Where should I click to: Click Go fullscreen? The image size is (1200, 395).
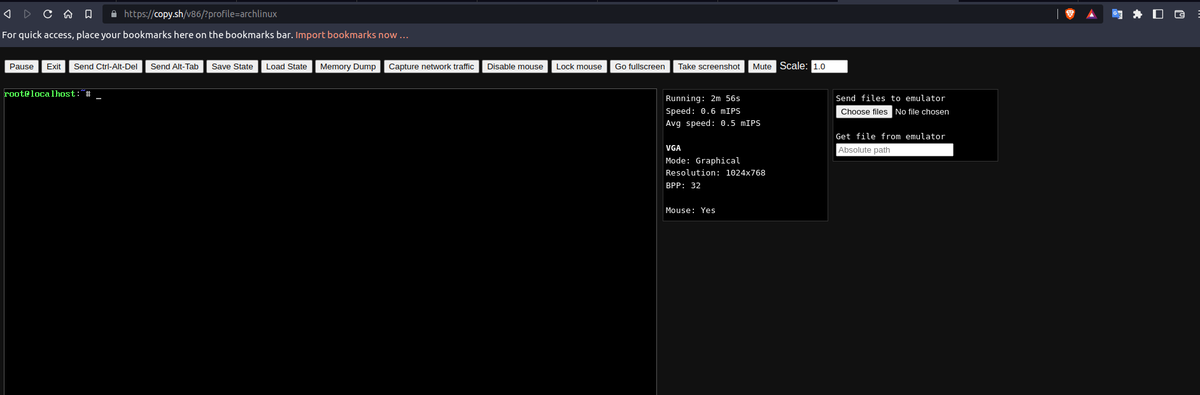[640, 67]
